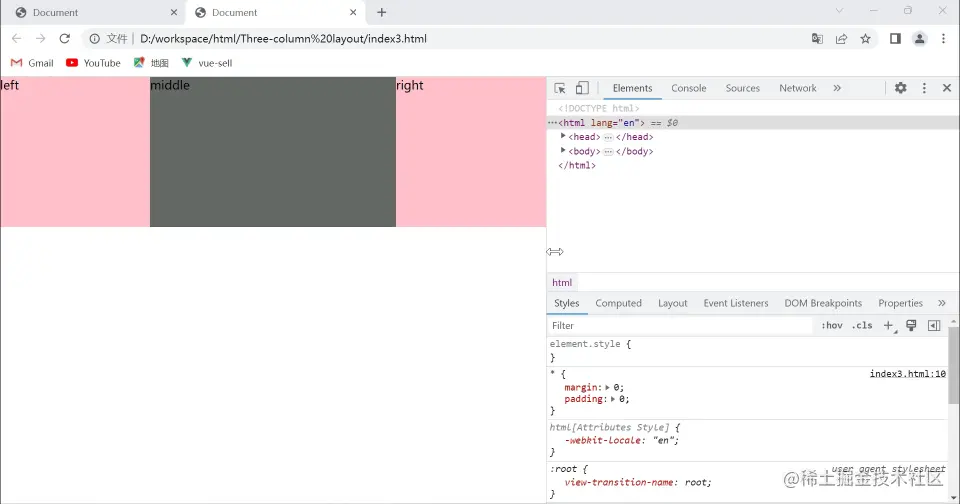Show more DevTools tabs chevron beside Network
The image size is (960, 504).
[x=837, y=88]
